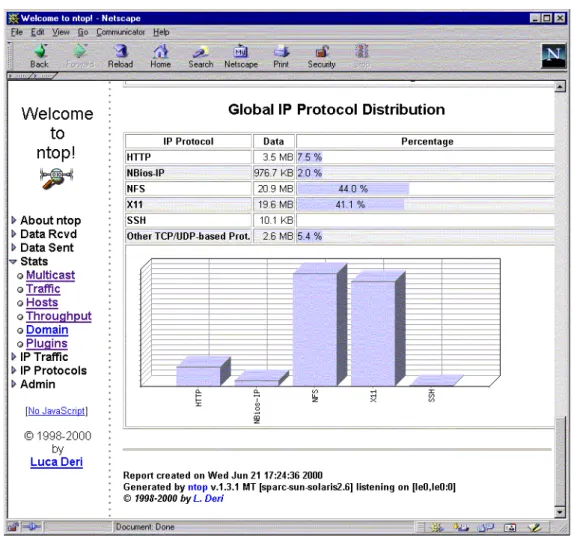Click the X11 bar in chart
The width and height of the screenshot is (574, 537).
click(378, 329)
